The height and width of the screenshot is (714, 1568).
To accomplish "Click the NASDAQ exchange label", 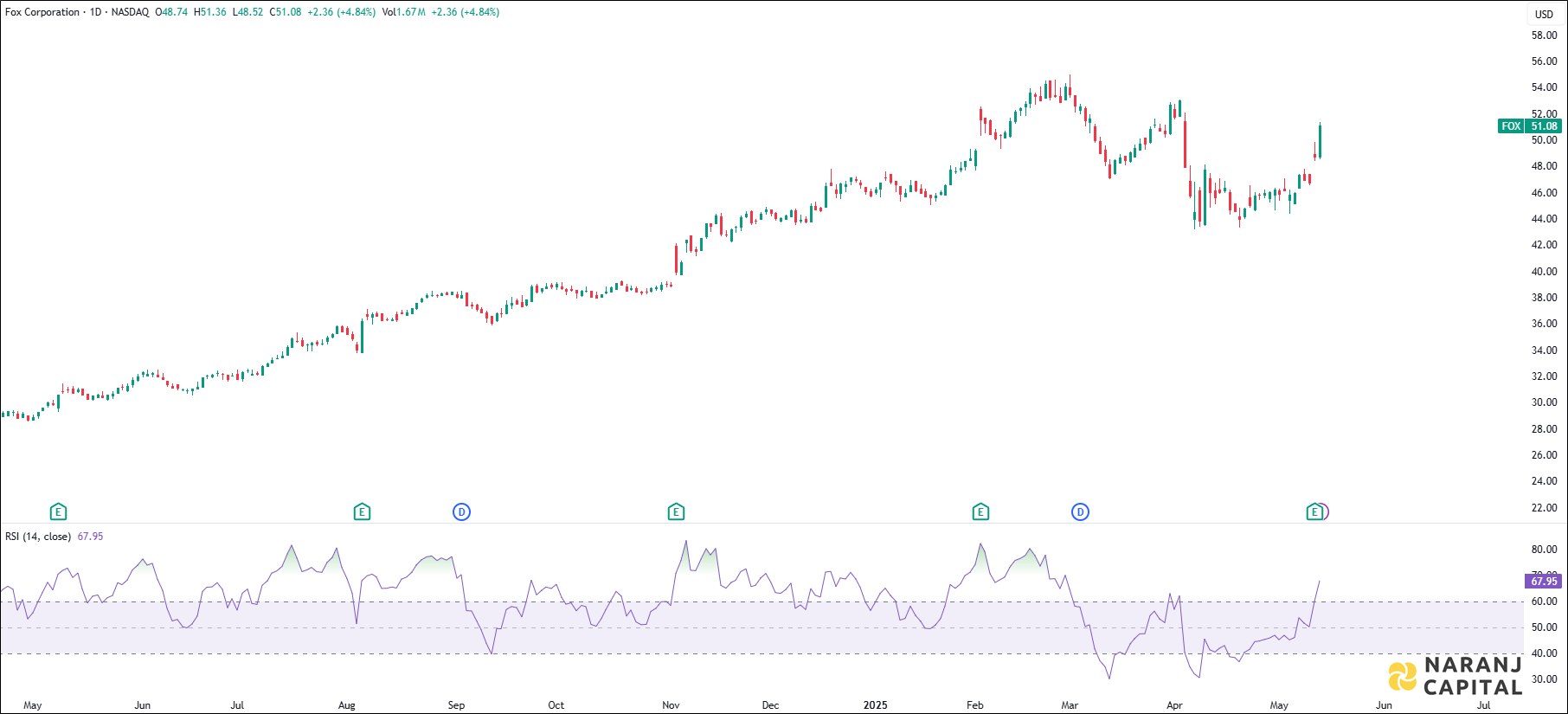I will [x=130, y=12].
